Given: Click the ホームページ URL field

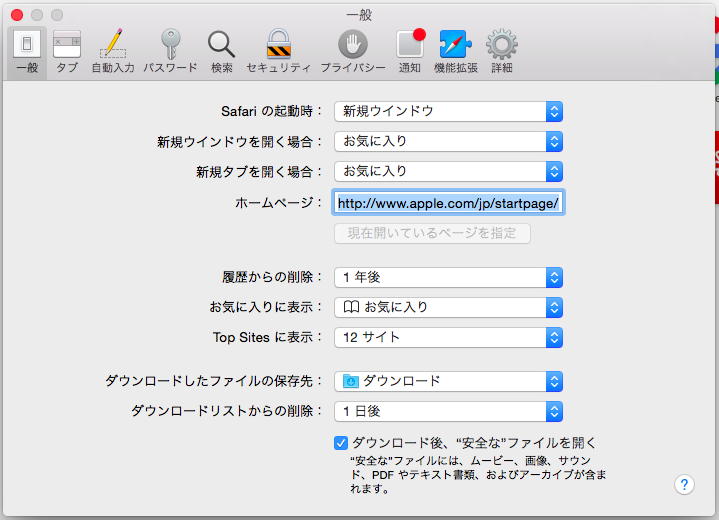Looking at the screenshot, I should click(448, 202).
